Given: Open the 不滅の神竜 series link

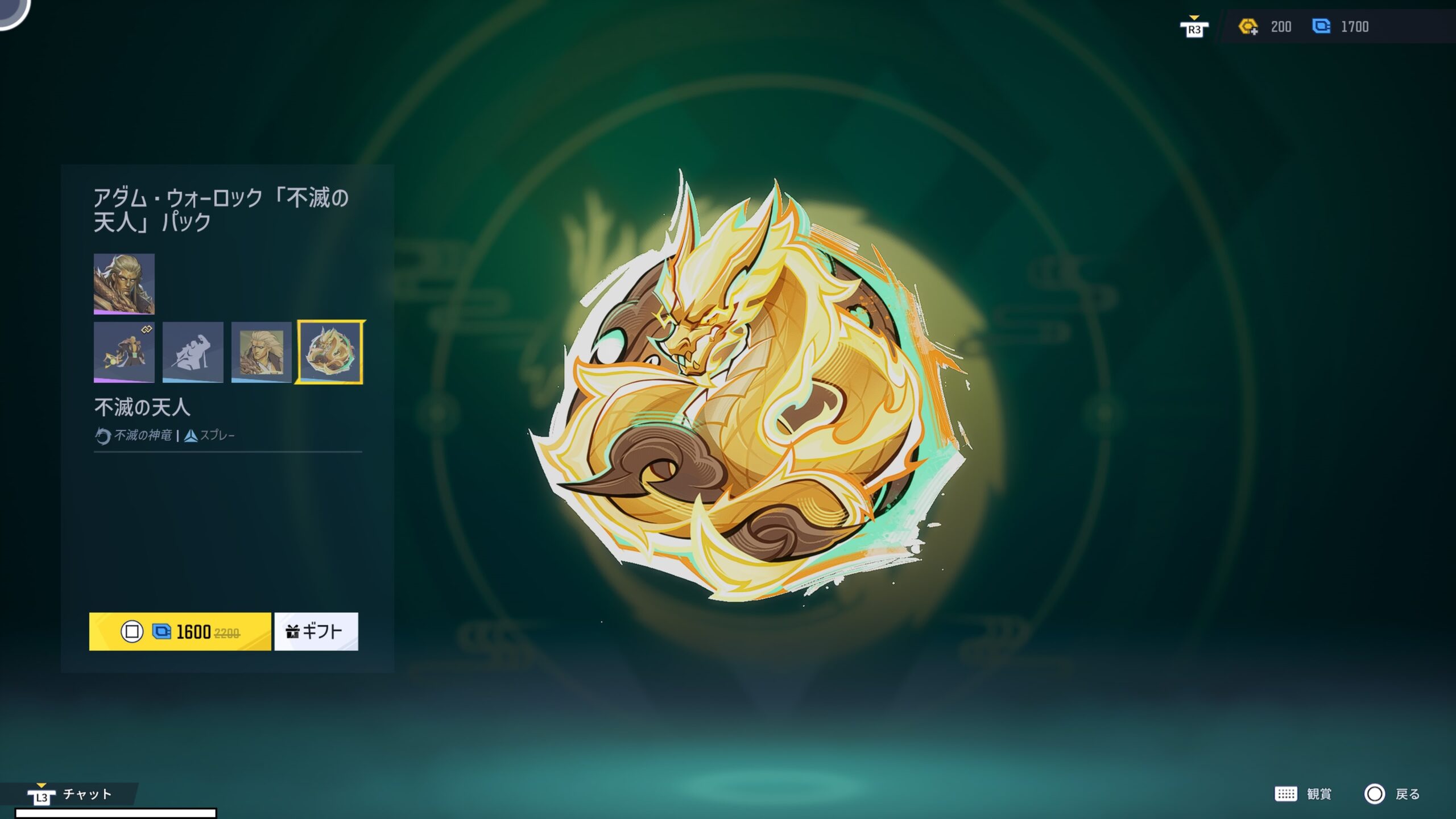Looking at the screenshot, I should pyautogui.click(x=143, y=436).
